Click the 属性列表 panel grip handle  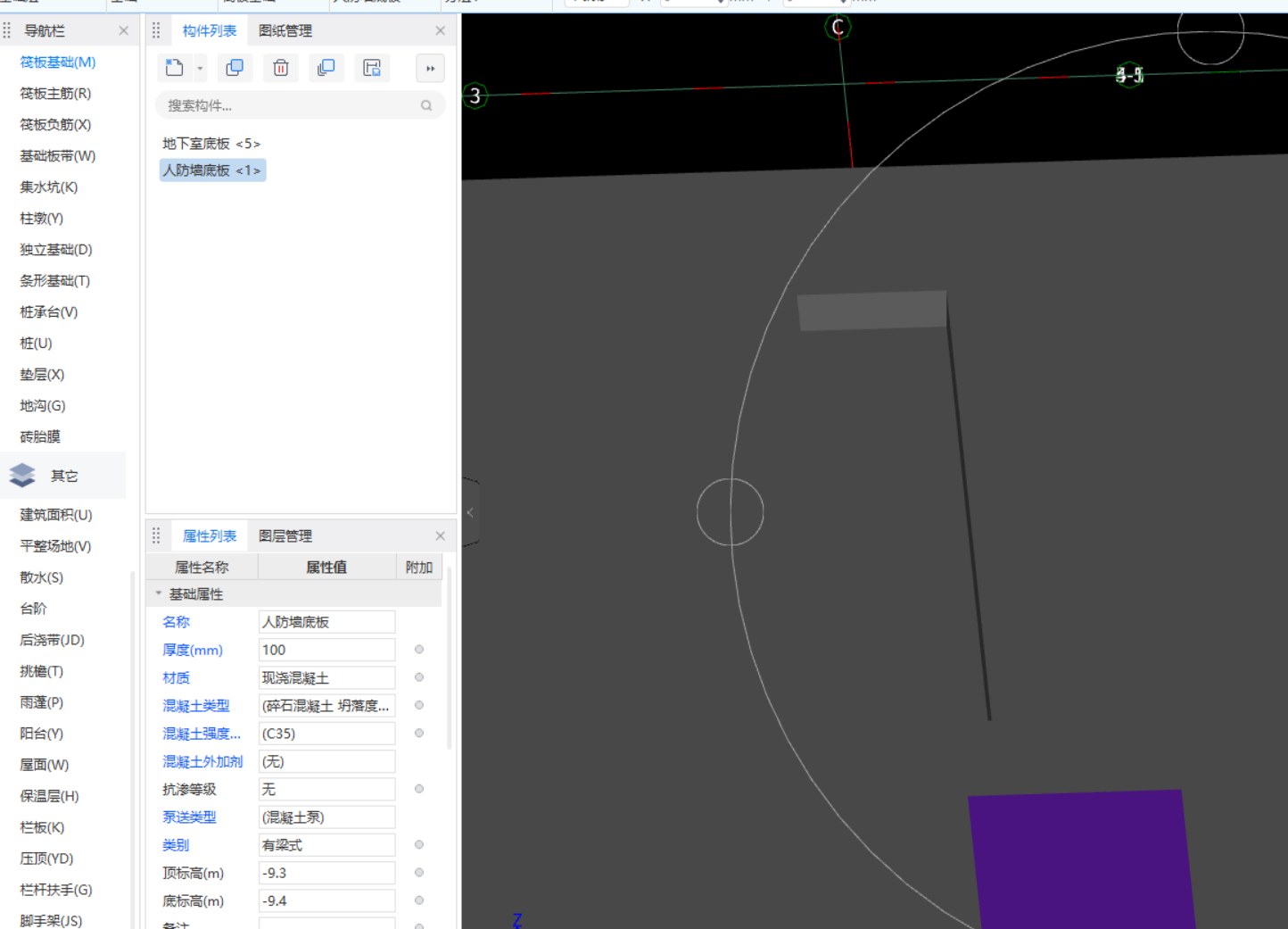click(156, 535)
